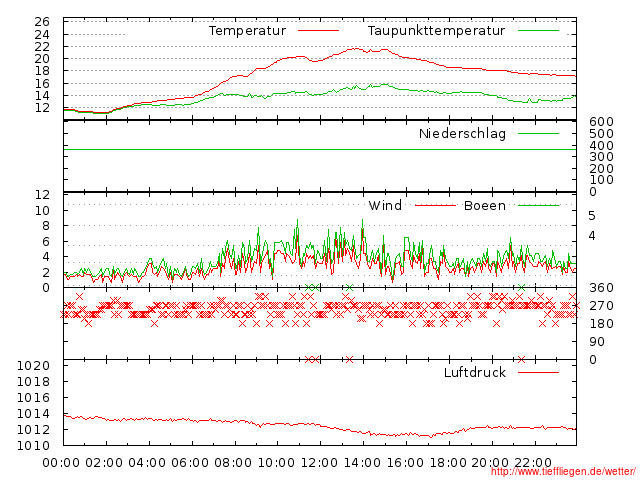Viewport: 640px width, 480px height.
Task: Click the 20 temperature axis value
Action: click(42, 59)
